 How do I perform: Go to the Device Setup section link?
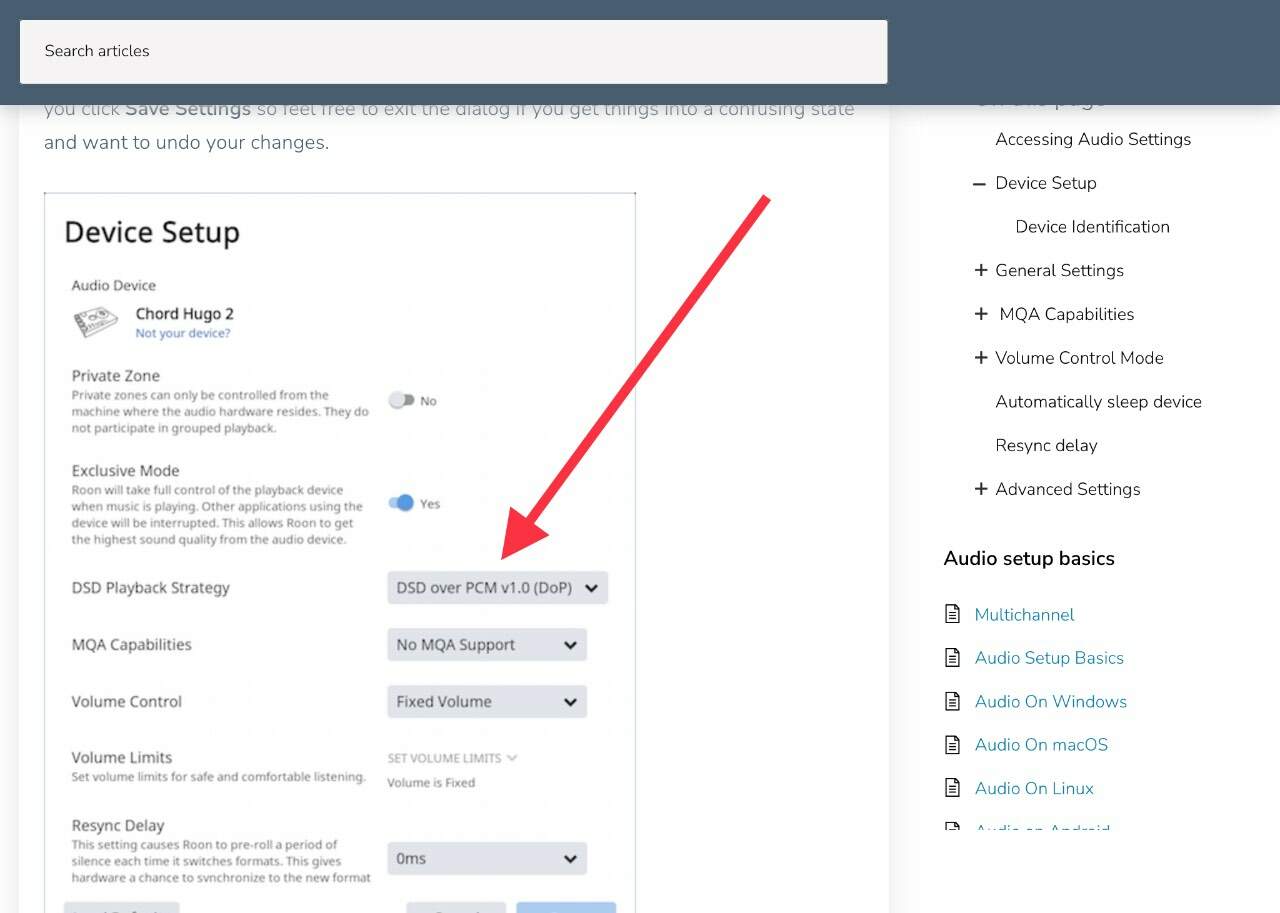1046,183
